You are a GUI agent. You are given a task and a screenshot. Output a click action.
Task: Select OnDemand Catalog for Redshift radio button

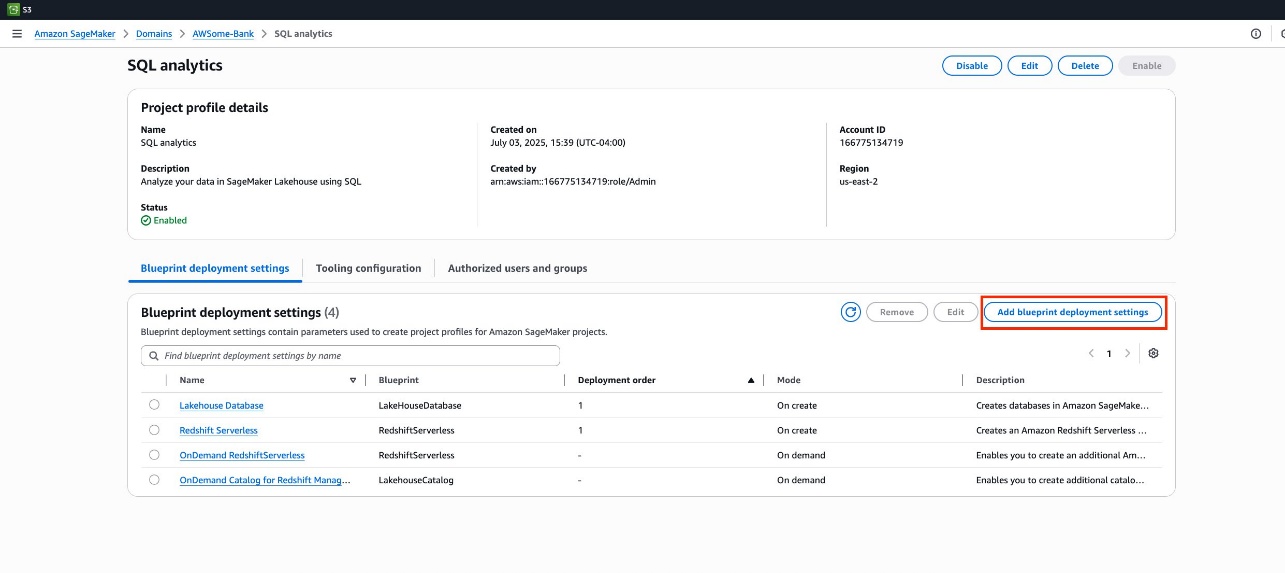(x=154, y=480)
